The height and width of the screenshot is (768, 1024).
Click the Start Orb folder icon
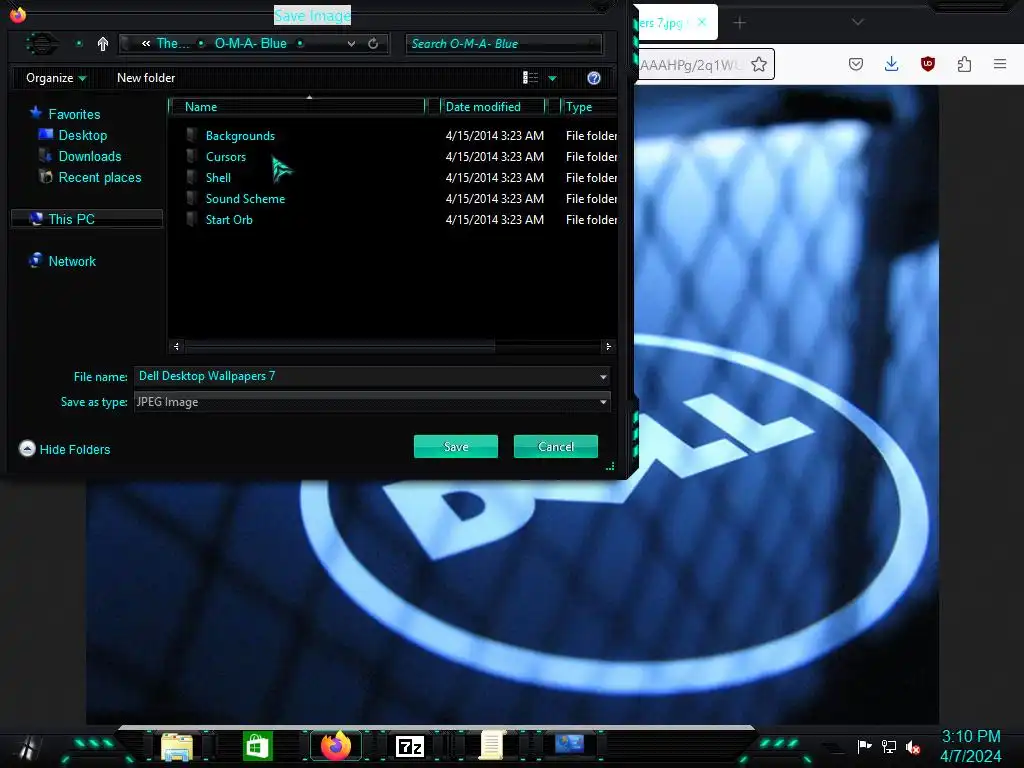(x=191, y=219)
